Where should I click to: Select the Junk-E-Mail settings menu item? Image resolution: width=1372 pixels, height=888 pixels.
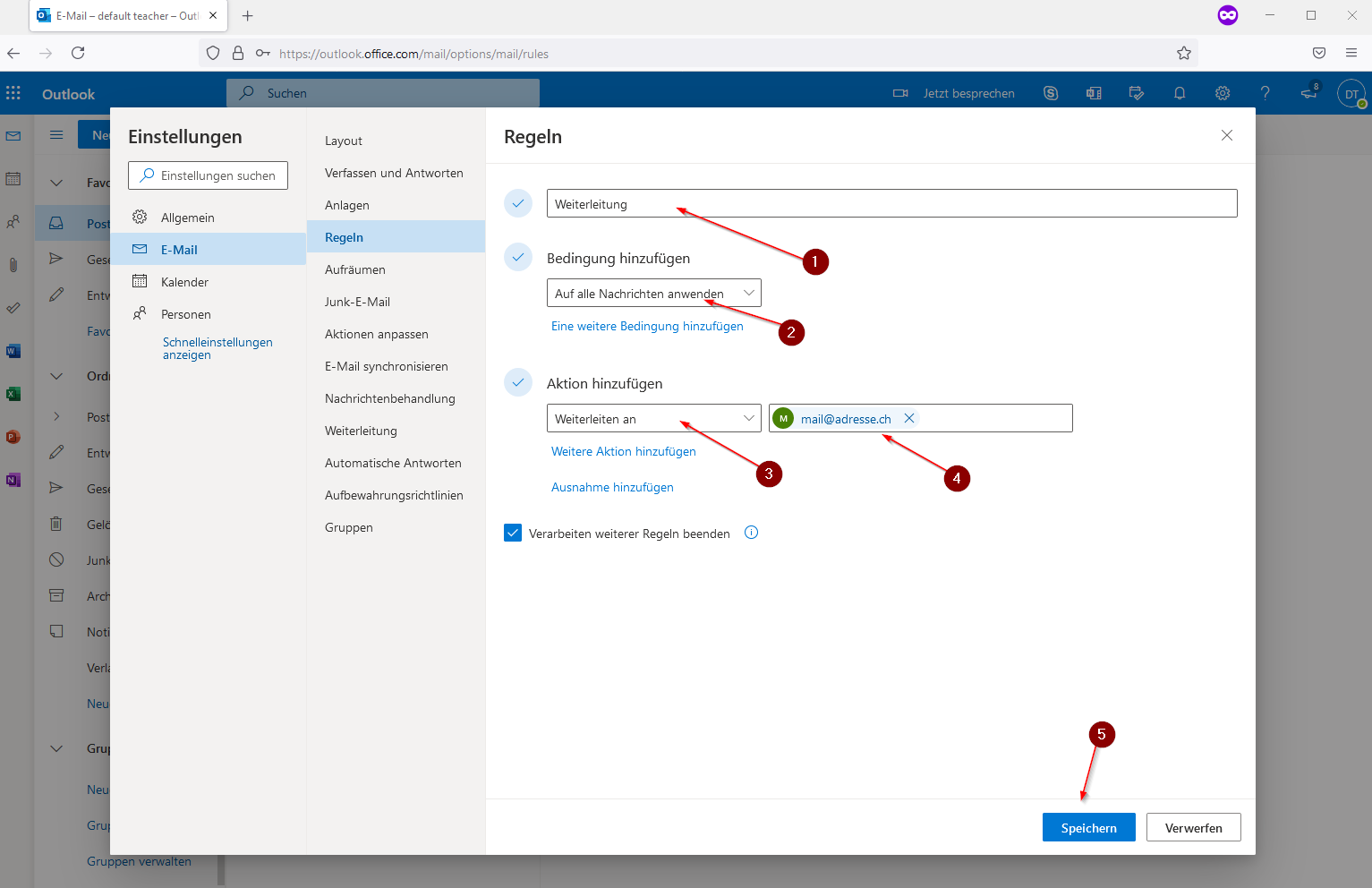tap(357, 302)
